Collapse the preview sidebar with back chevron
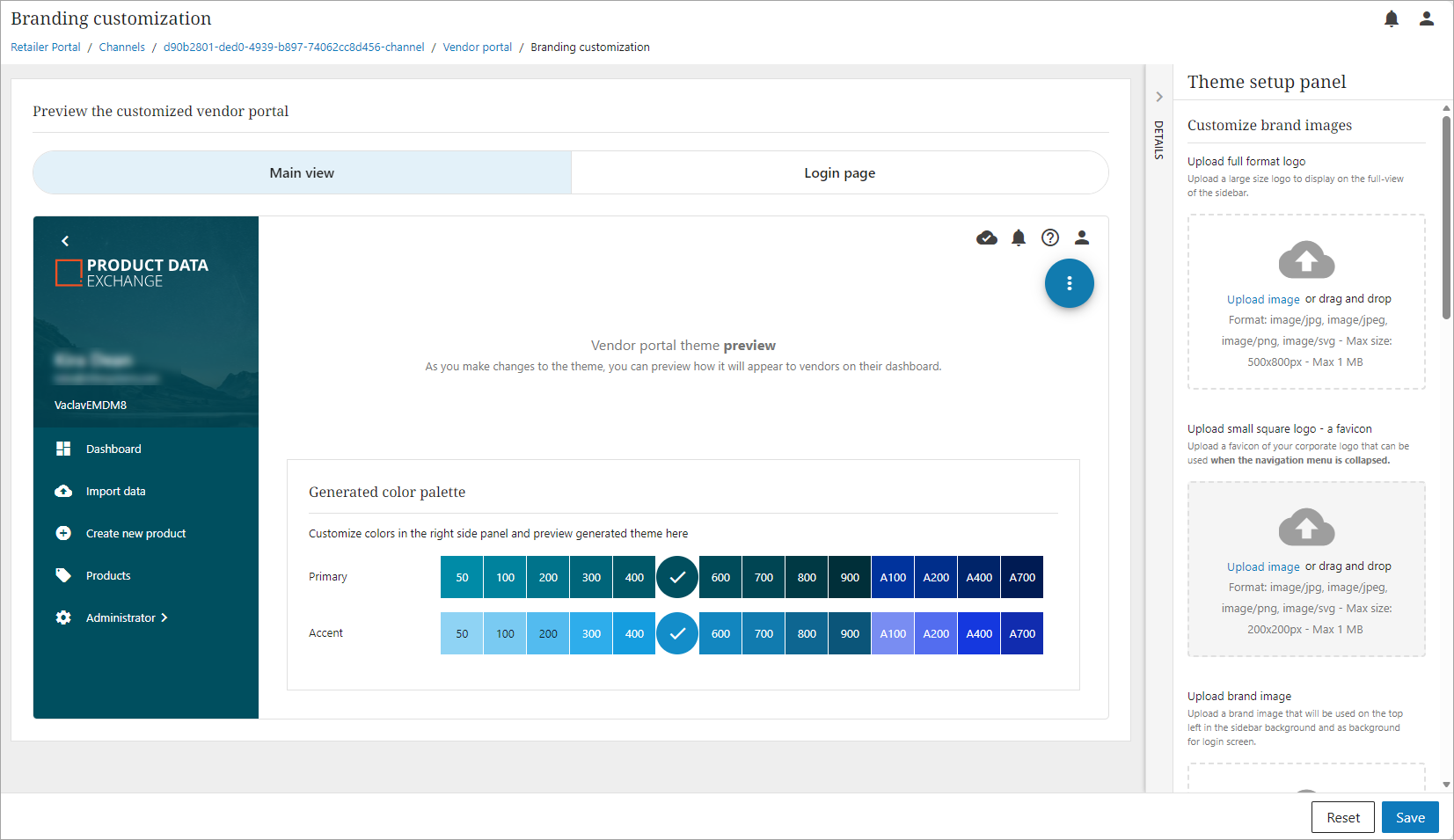 click(65, 241)
